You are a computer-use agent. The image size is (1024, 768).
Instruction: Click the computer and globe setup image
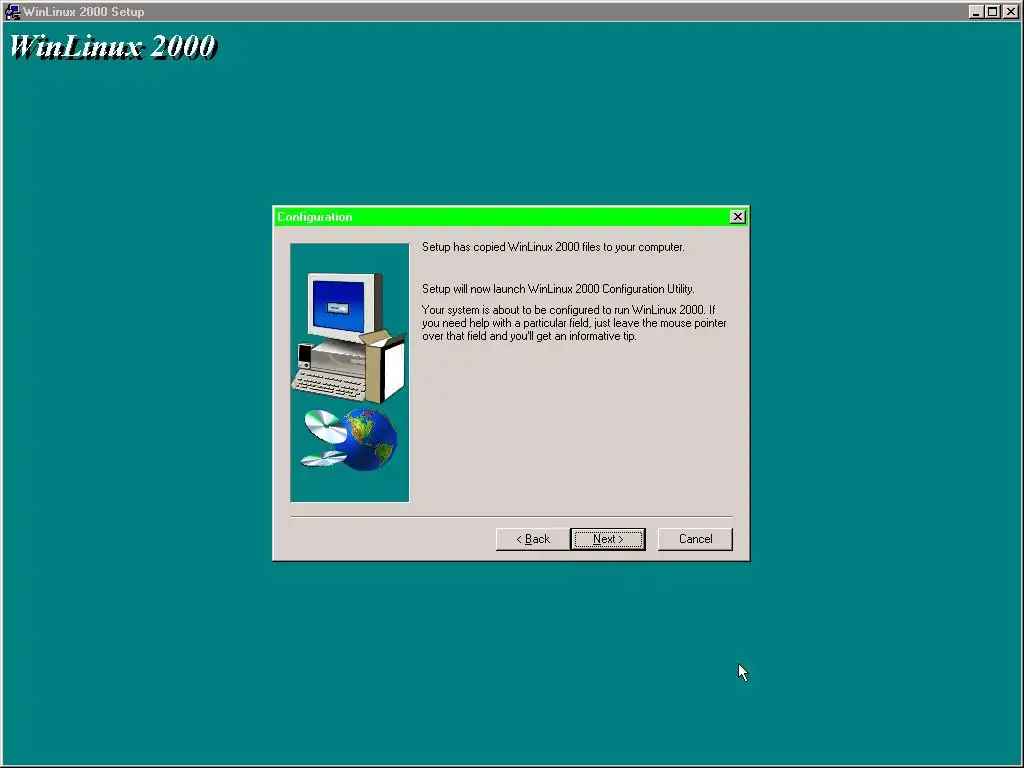click(349, 372)
